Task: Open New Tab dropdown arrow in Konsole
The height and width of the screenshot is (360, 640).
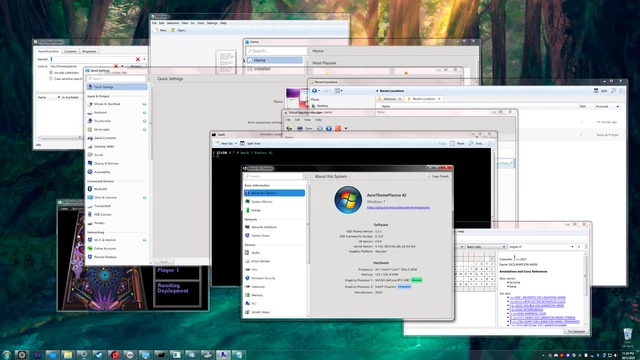Action: click(236, 143)
